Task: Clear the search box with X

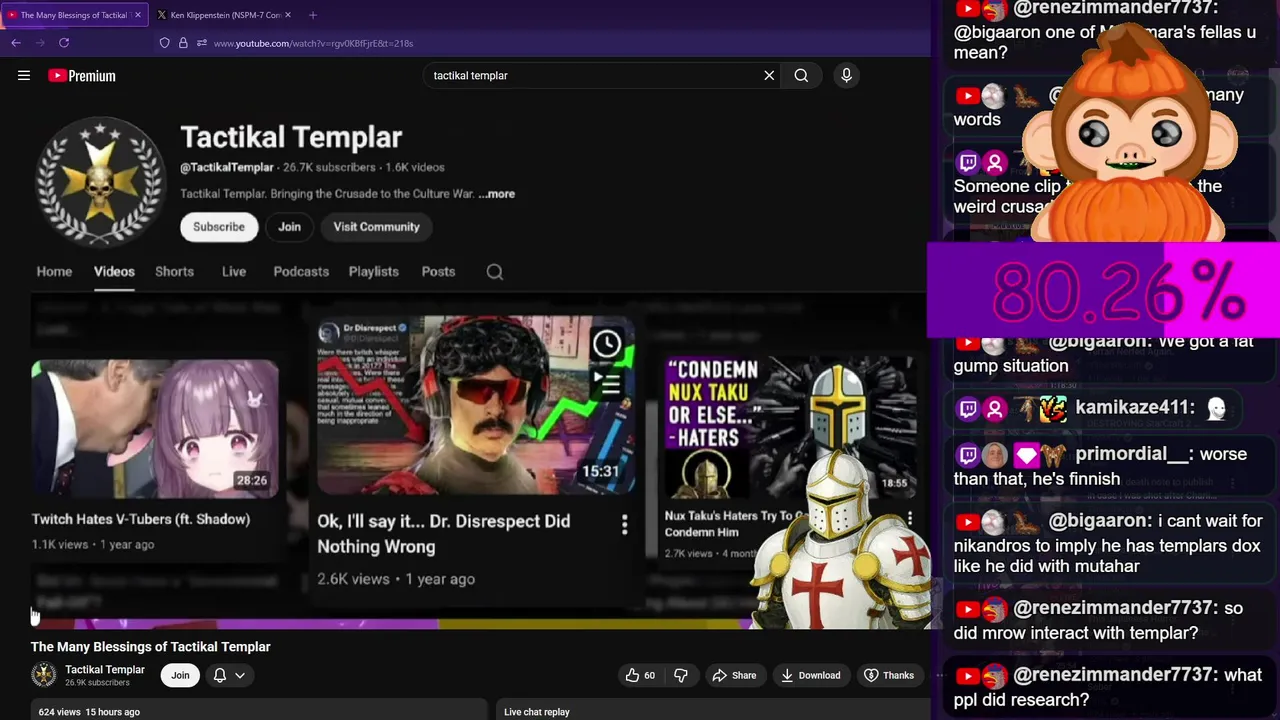Action: click(769, 75)
